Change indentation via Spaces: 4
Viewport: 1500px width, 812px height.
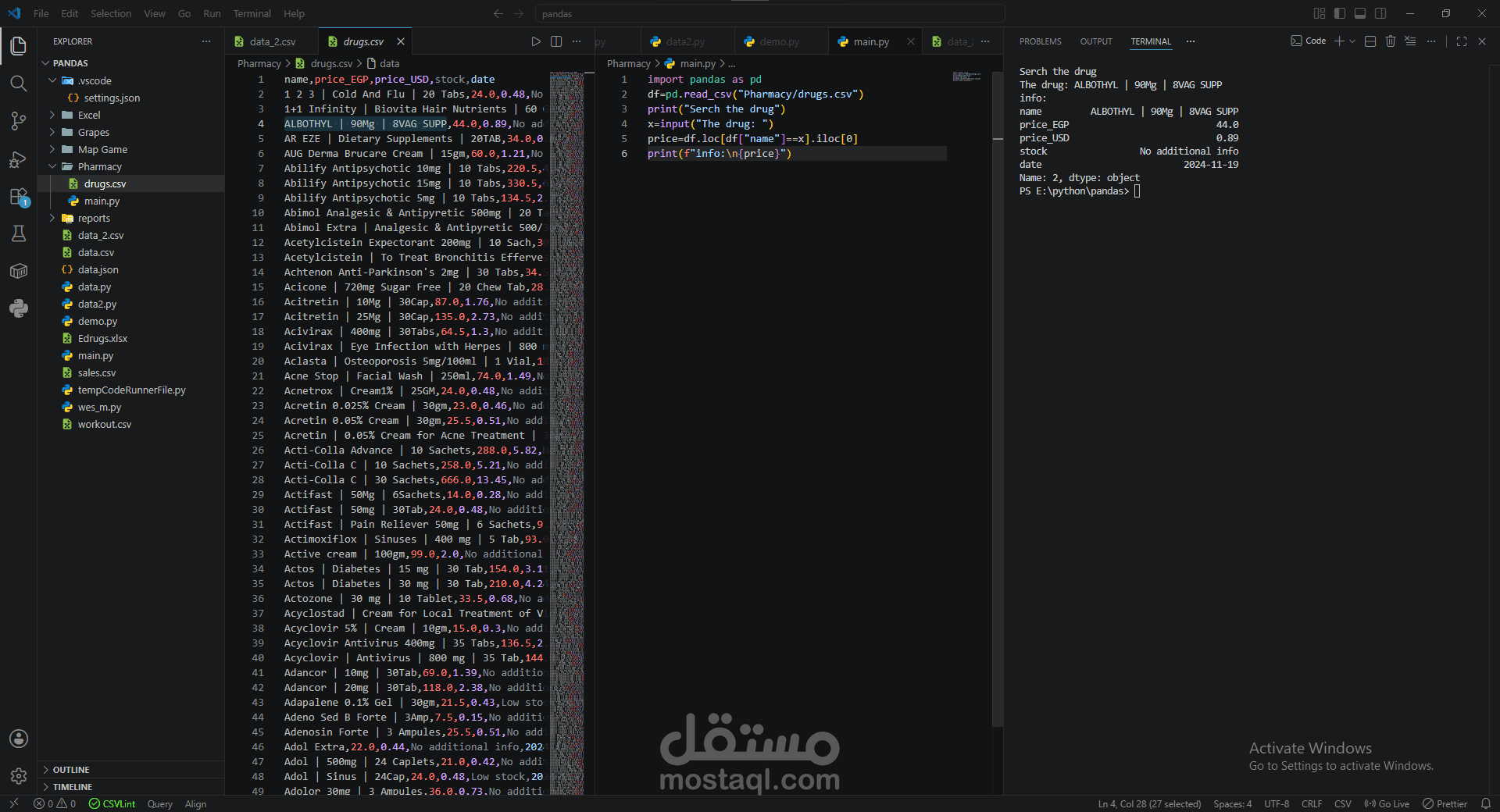1233,804
